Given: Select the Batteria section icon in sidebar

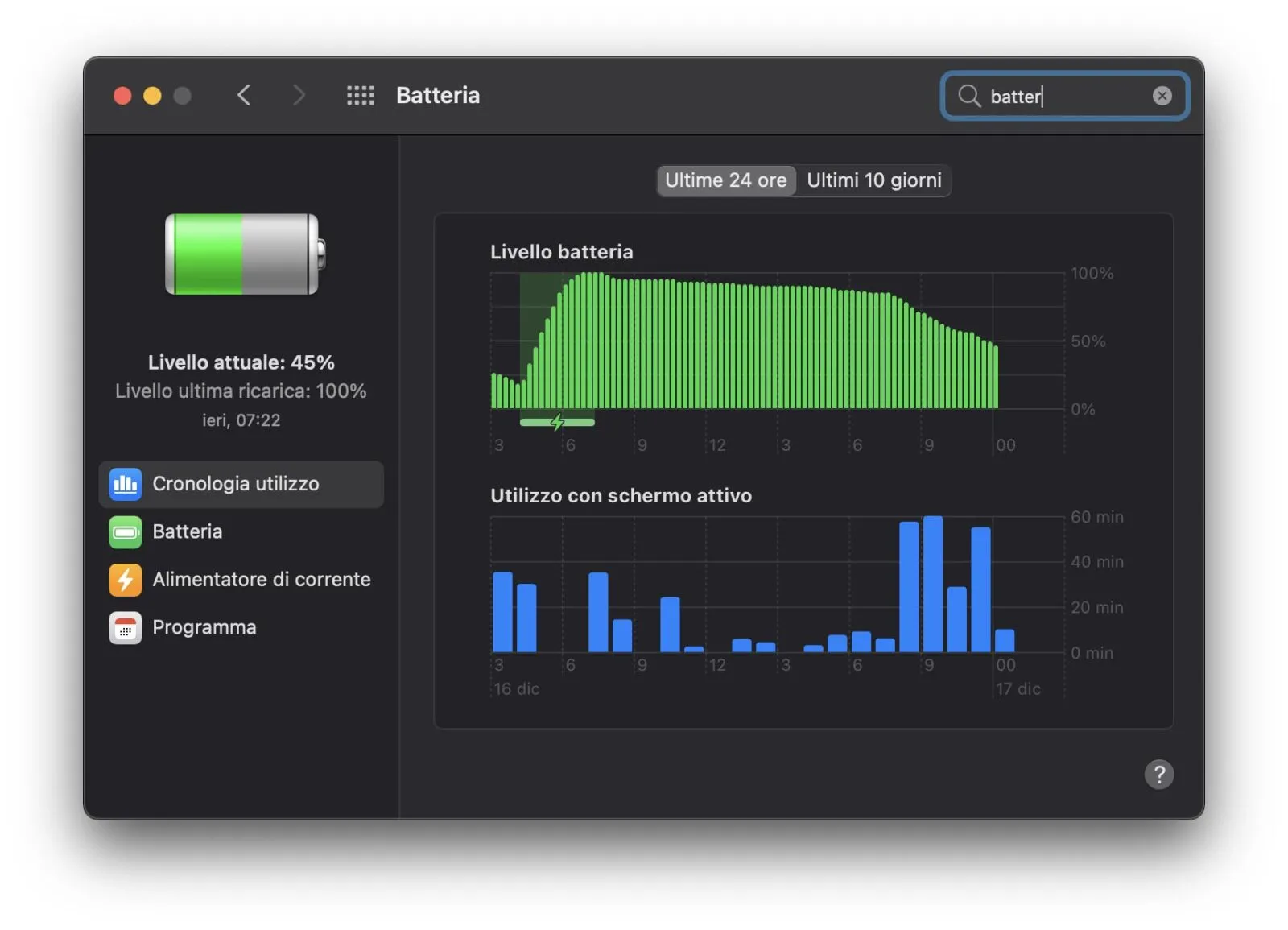Looking at the screenshot, I should pyautogui.click(x=126, y=531).
